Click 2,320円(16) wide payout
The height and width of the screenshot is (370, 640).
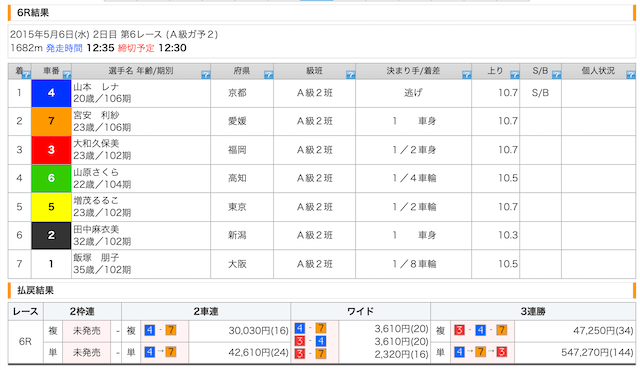click(x=401, y=354)
